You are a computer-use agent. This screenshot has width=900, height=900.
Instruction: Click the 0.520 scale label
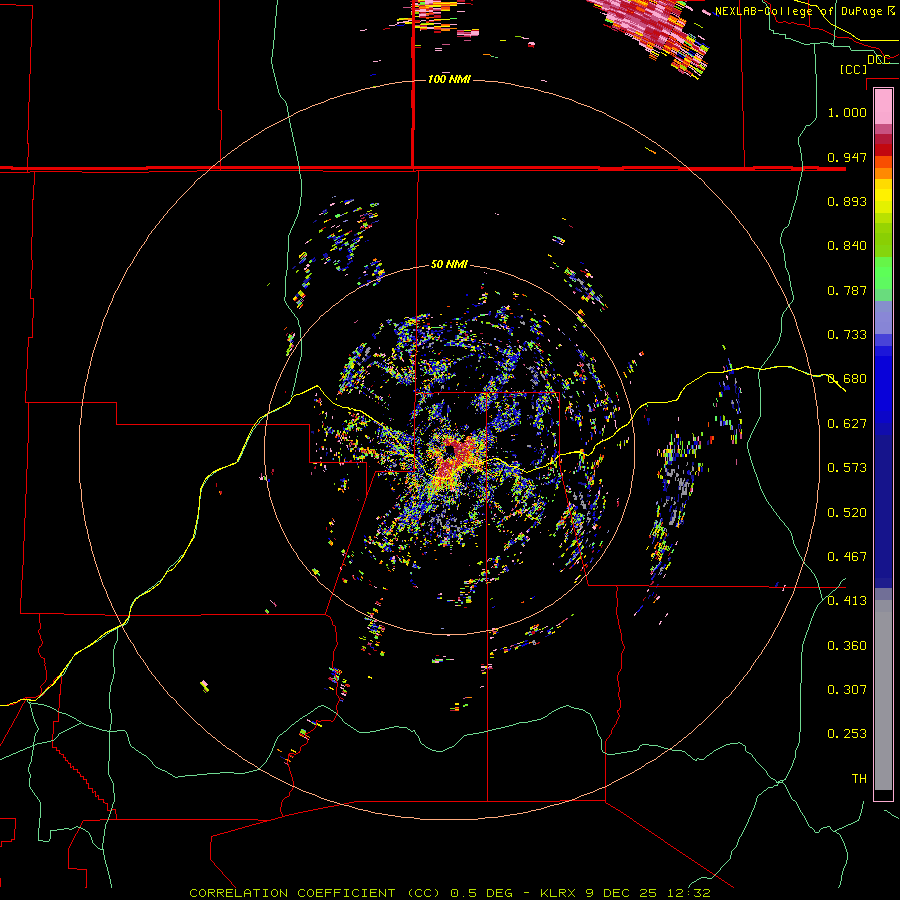click(x=847, y=513)
